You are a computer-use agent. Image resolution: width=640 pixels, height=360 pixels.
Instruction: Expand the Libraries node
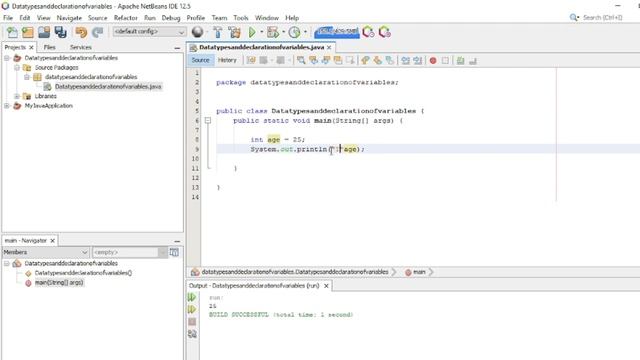pyautogui.click(x=17, y=96)
